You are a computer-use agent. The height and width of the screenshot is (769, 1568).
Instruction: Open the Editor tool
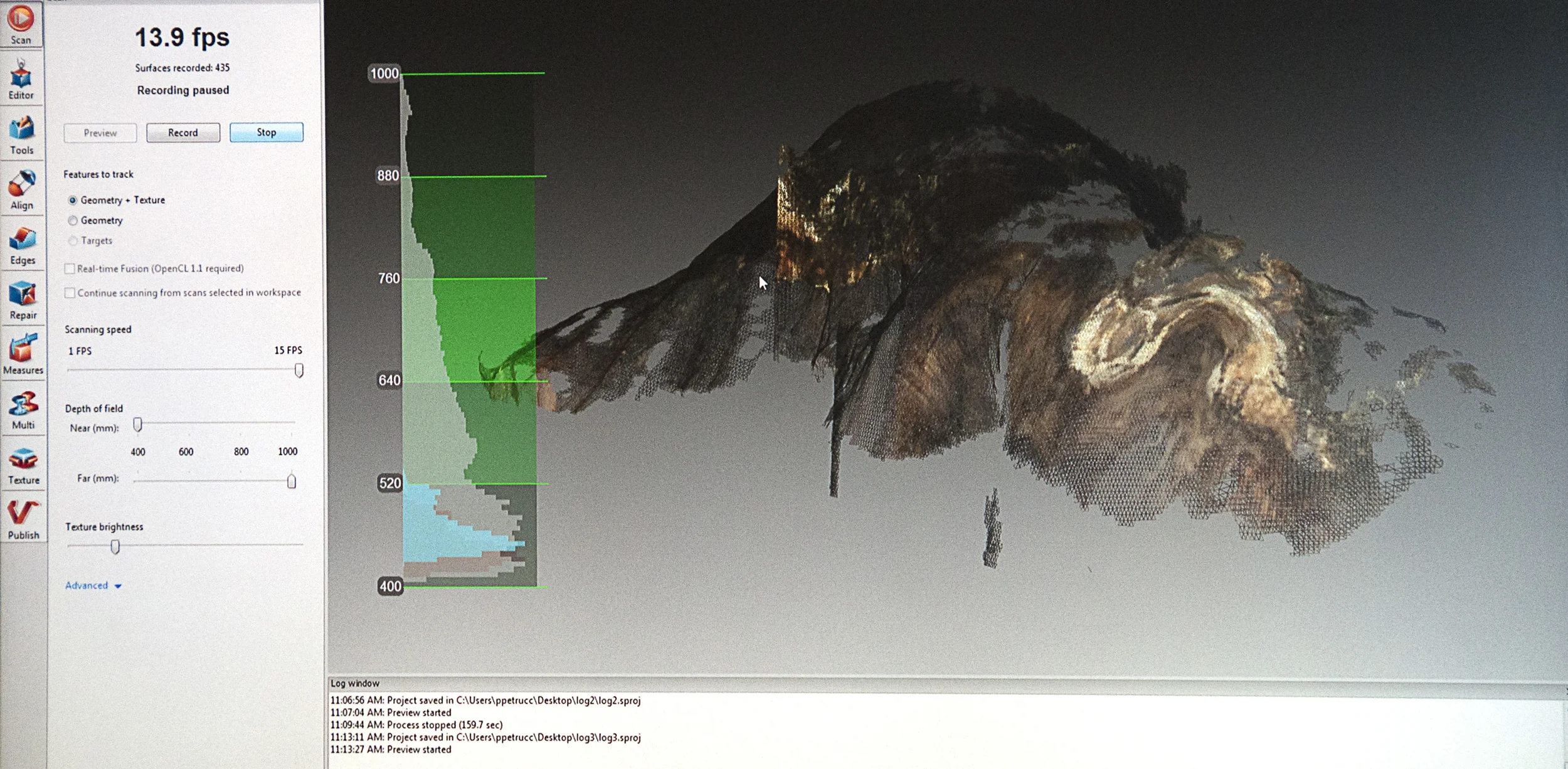coord(21,79)
